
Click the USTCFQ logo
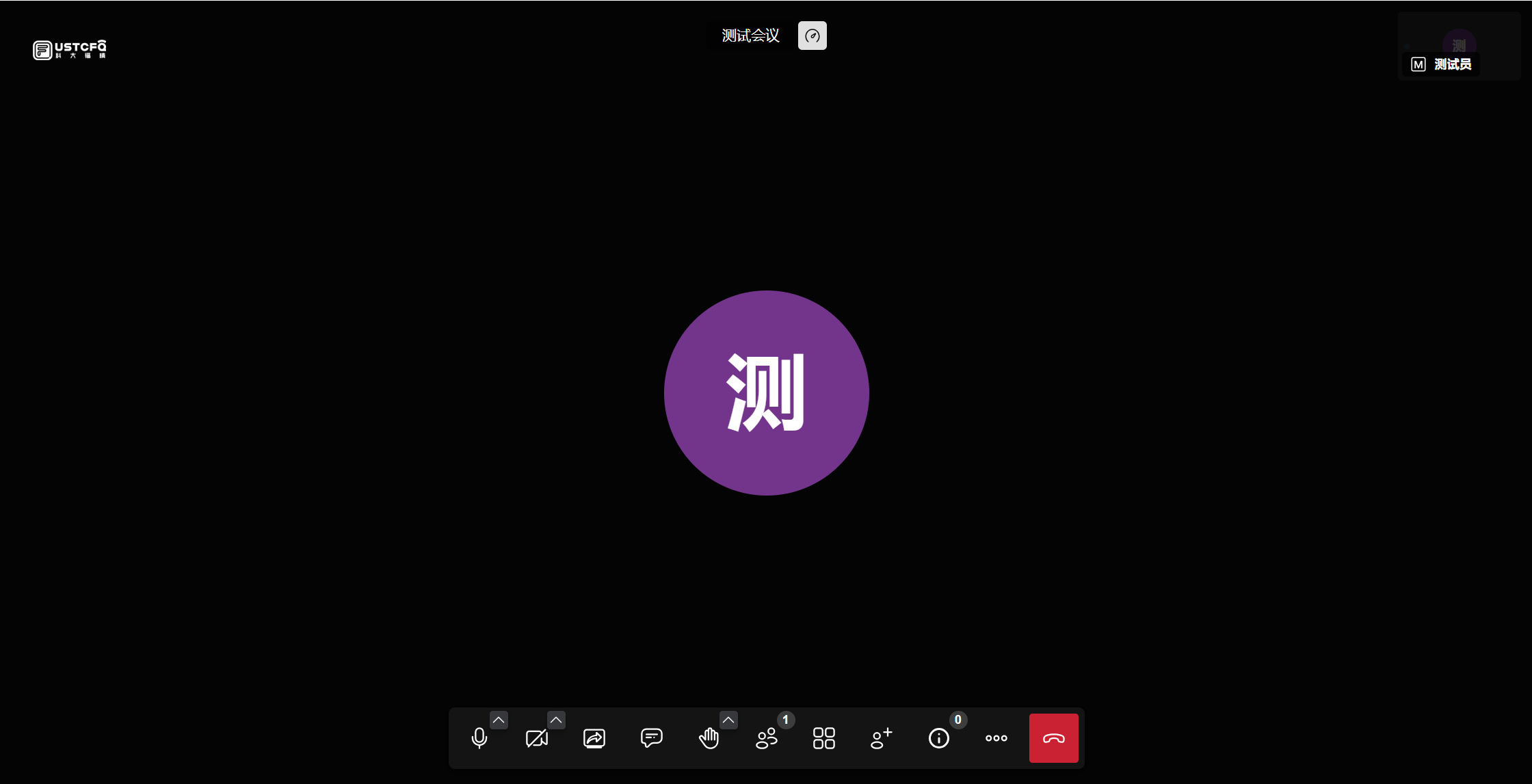click(69, 50)
